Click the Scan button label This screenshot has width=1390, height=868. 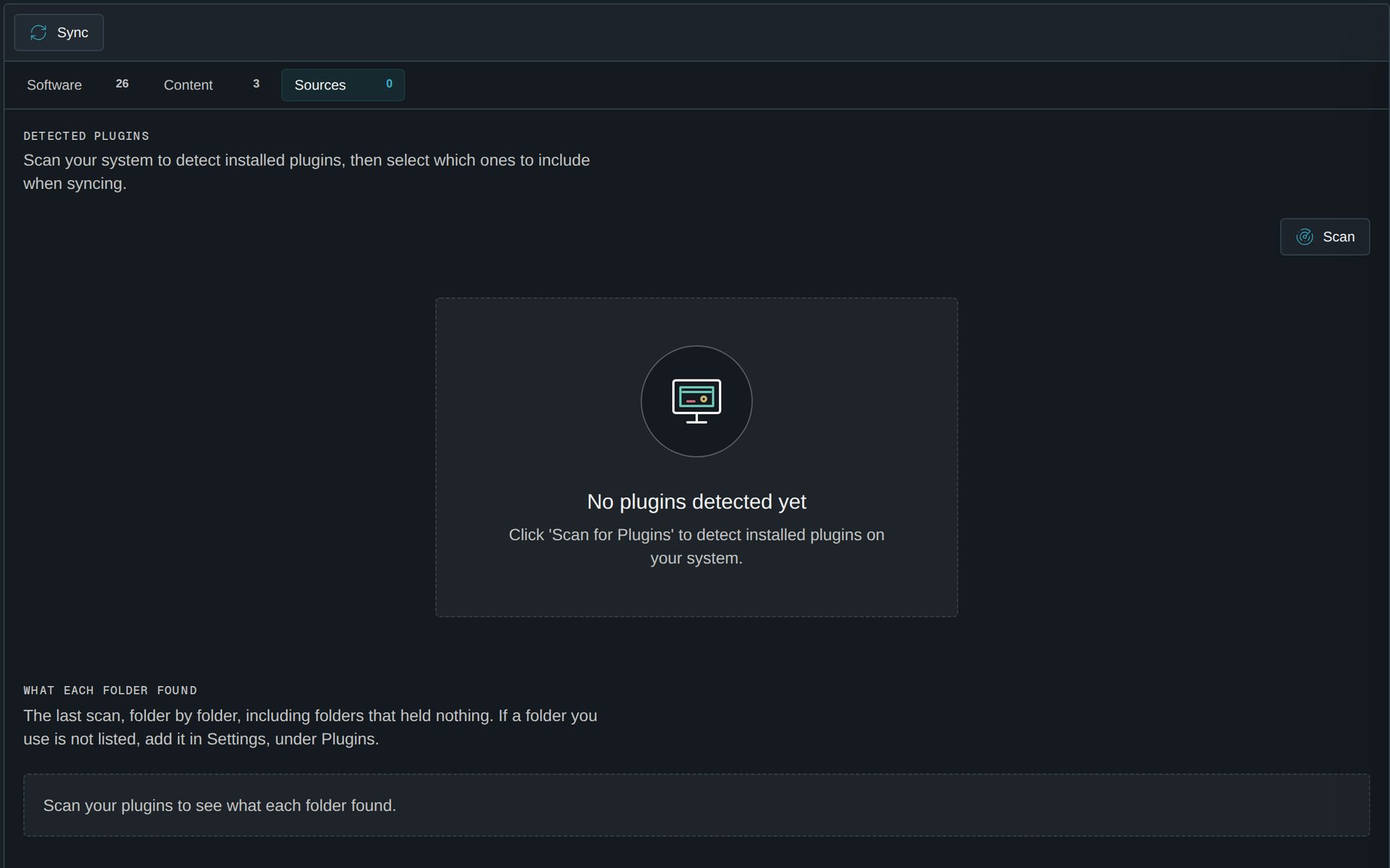click(x=1339, y=237)
